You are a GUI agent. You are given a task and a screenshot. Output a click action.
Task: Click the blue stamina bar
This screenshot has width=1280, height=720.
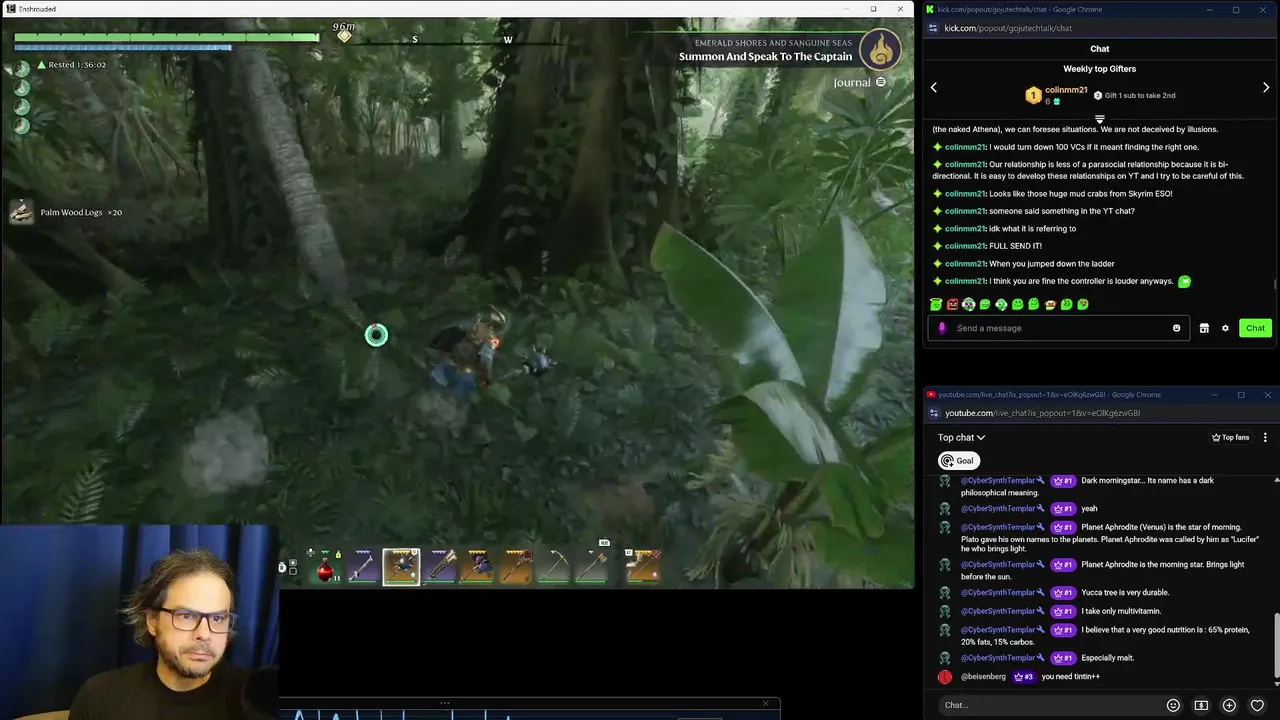click(123, 47)
